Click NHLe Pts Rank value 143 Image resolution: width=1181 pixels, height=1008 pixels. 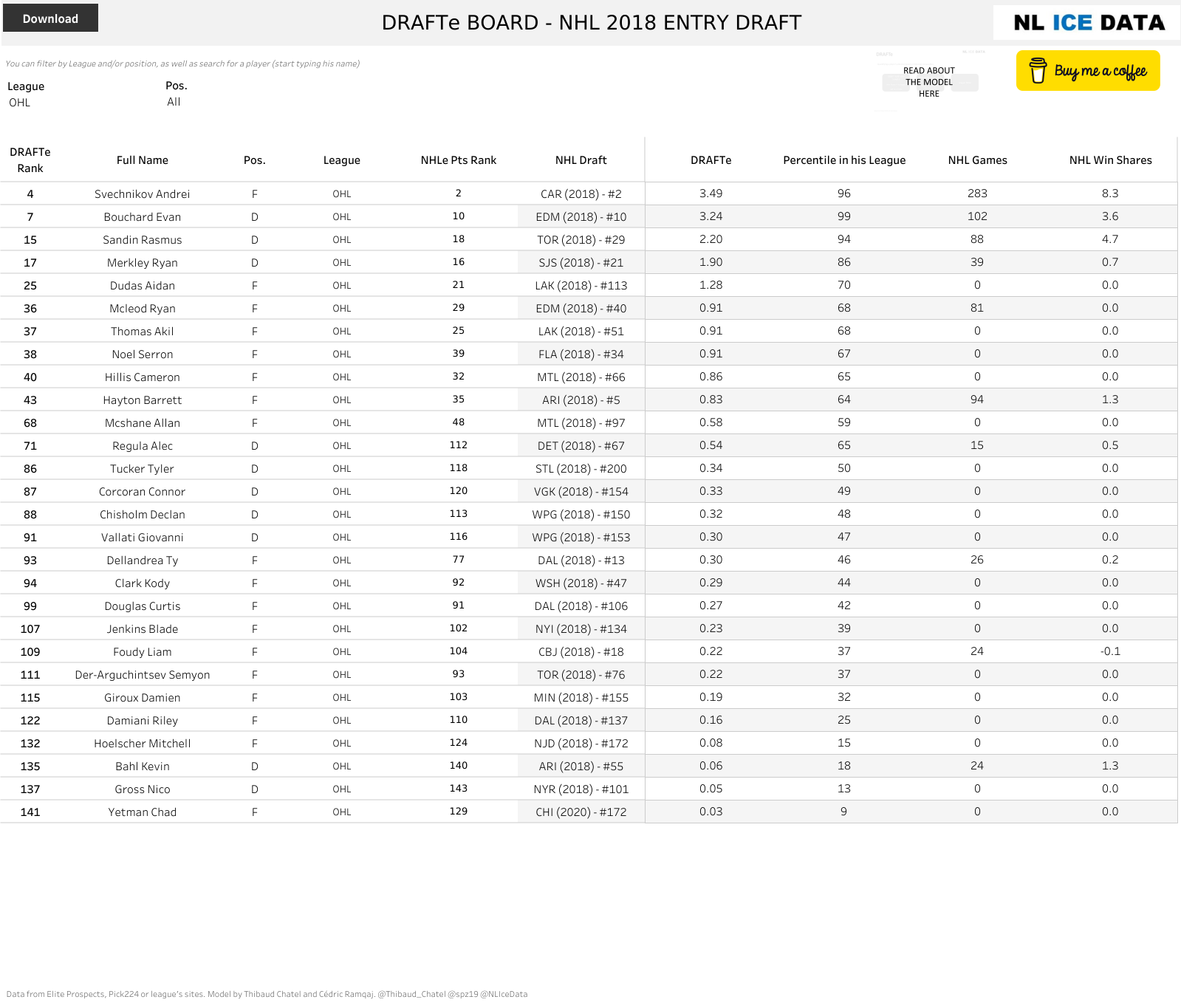459,789
